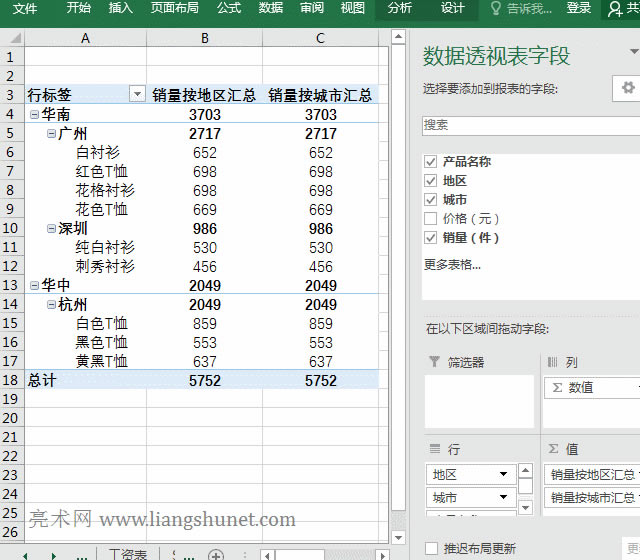Collapse the 杭州 group minus icon
This screenshot has width=640, height=560.
pos(52,305)
